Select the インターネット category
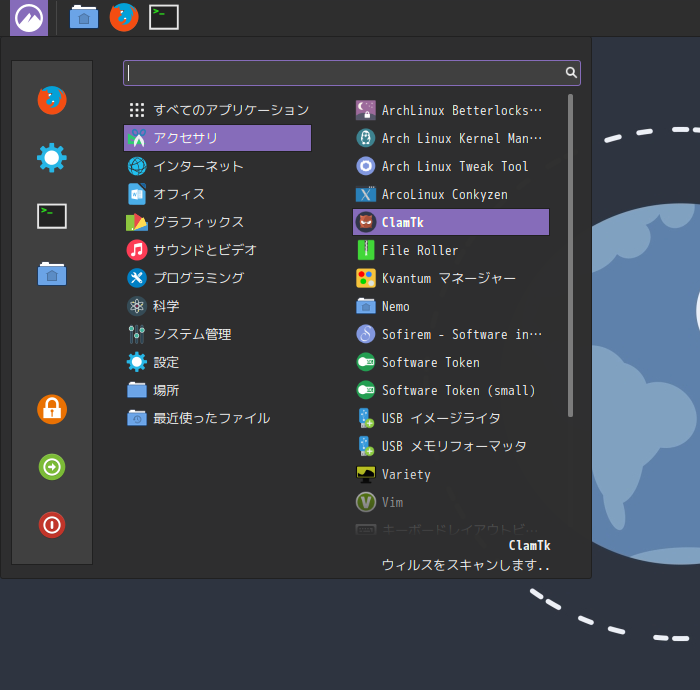This screenshot has width=700, height=690. pyautogui.click(x=198, y=166)
